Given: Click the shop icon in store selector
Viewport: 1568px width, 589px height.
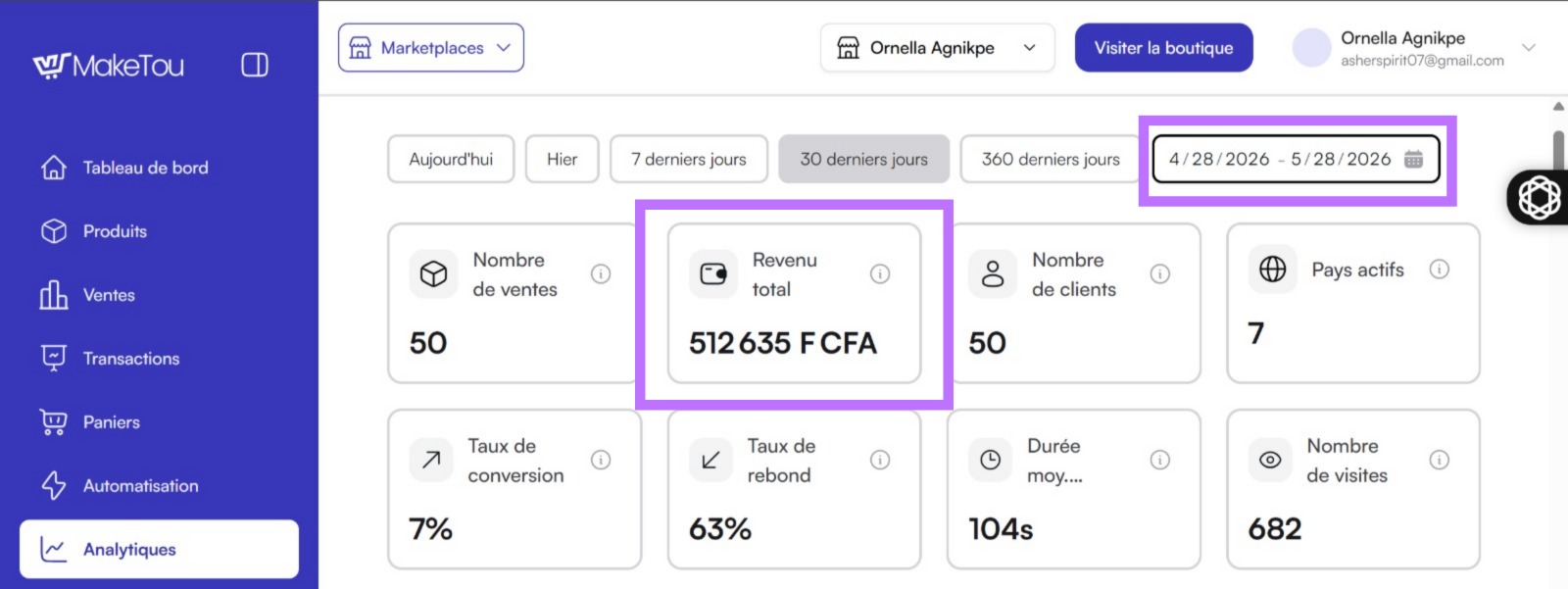Looking at the screenshot, I should 848,48.
